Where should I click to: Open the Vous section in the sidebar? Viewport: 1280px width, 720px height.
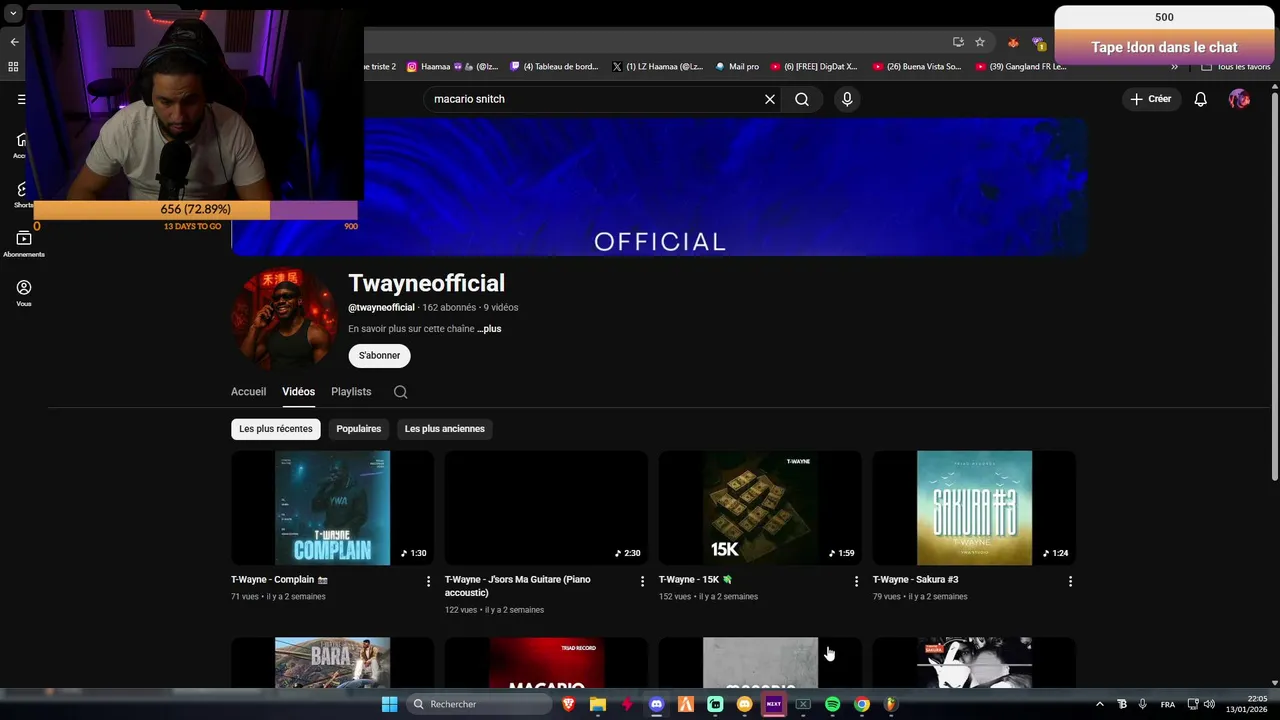(x=24, y=292)
